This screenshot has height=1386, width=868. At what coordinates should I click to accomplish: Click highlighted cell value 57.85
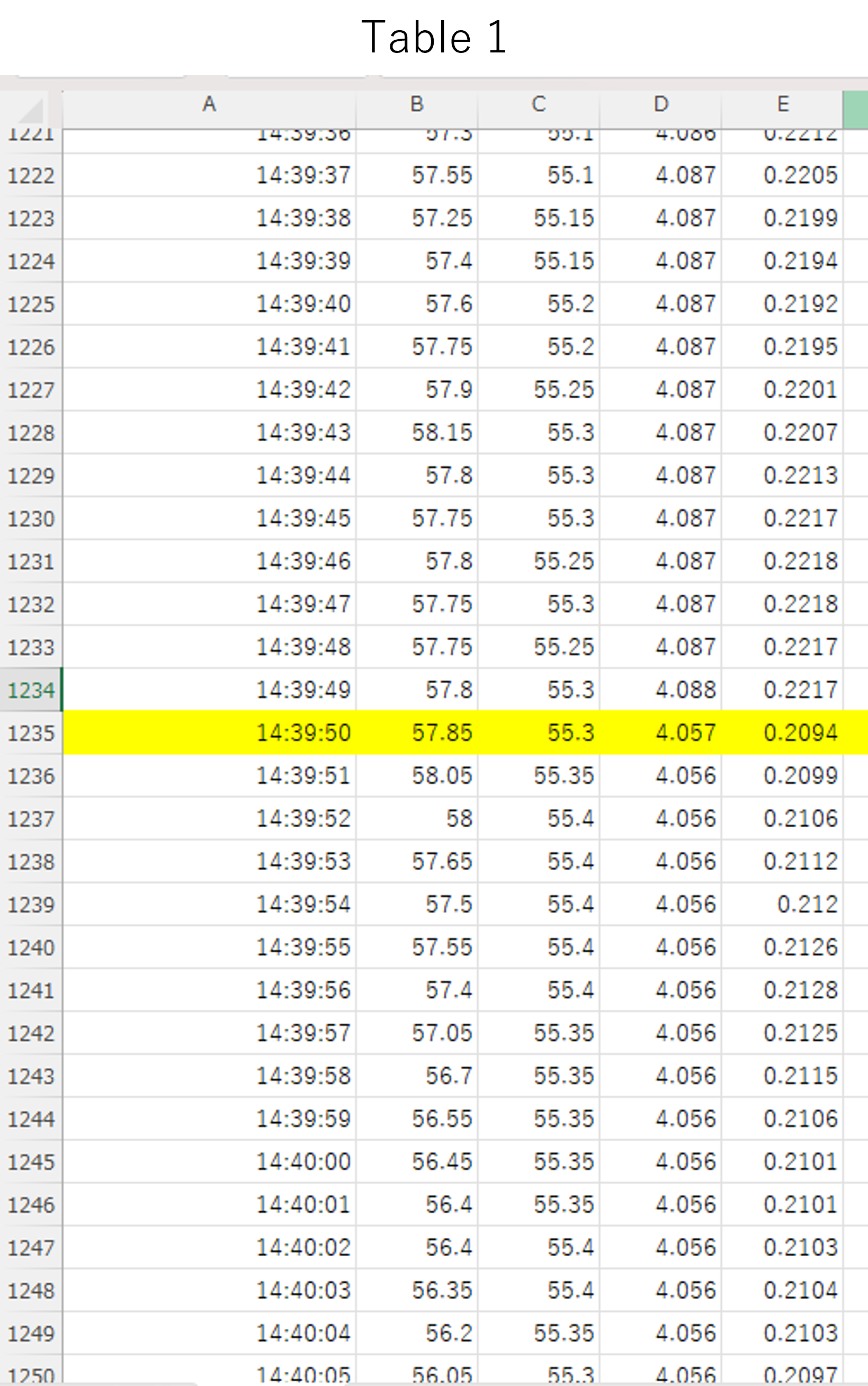point(417,732)
